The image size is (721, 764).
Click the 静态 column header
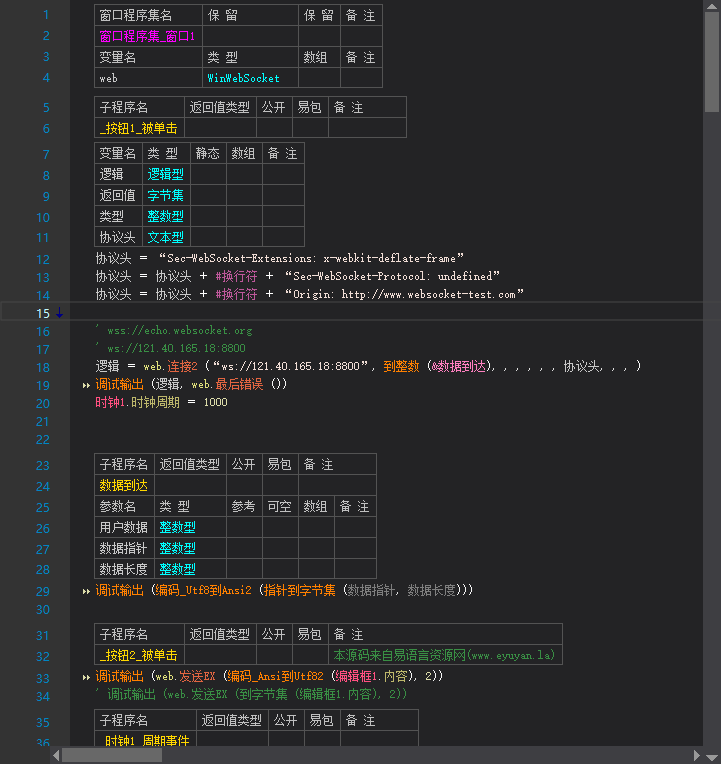[x=208, y=153]
